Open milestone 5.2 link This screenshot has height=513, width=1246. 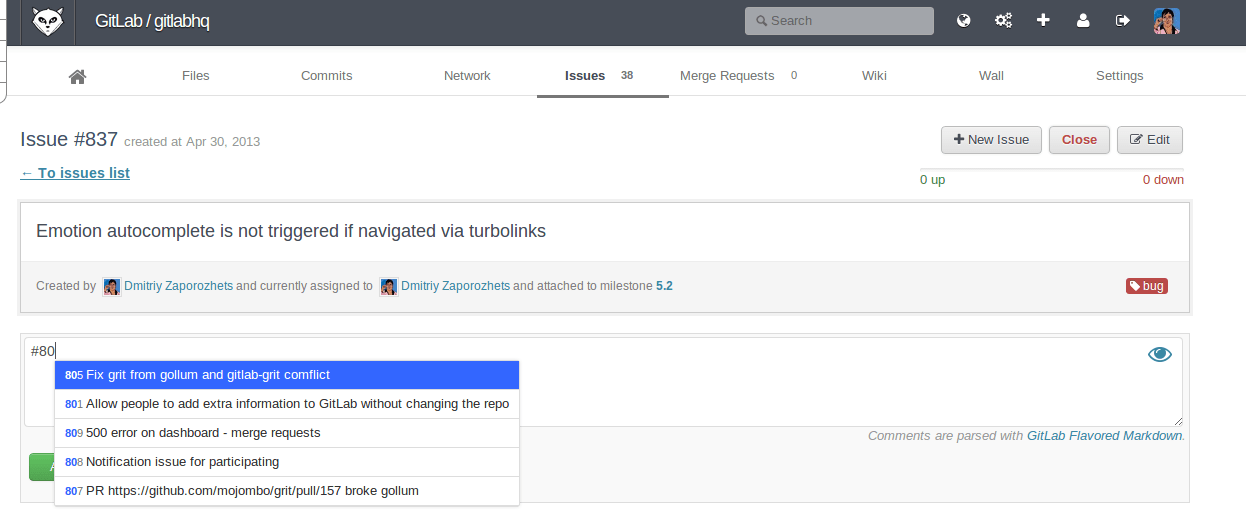[664, 286]
